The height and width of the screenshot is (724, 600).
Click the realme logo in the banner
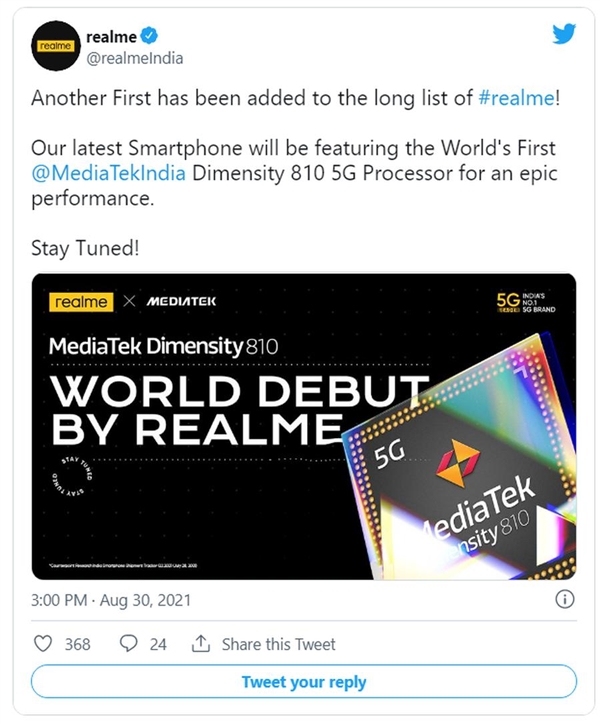coord(82,301)
